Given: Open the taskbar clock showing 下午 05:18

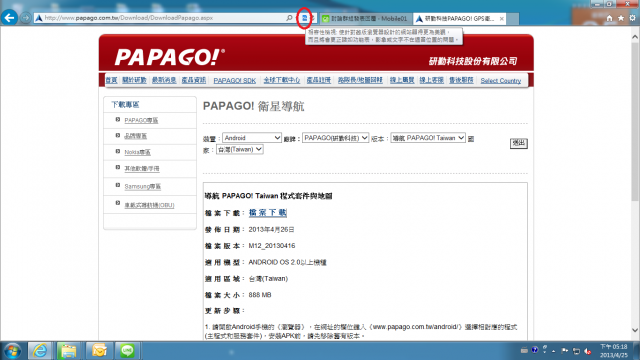Looking at the screenshot, I should click(613, 351).
